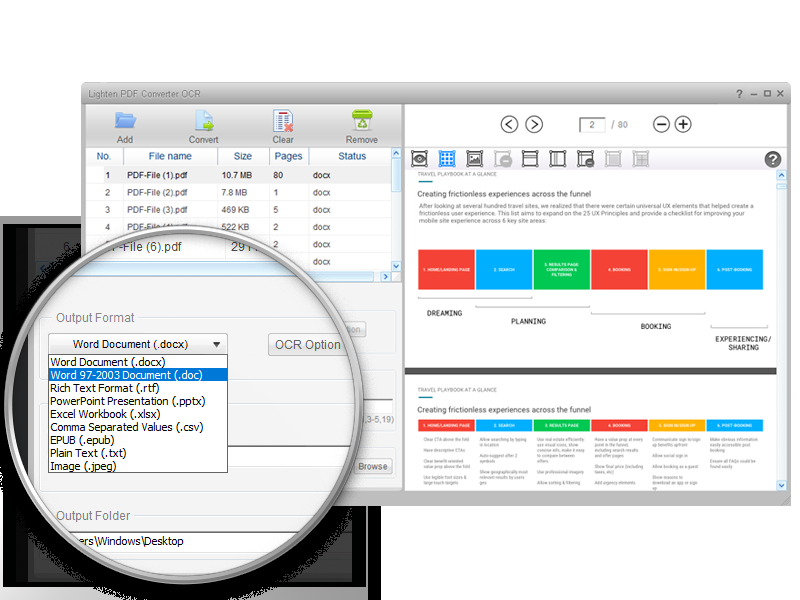Image resolution: width=800 pixels, height=600 pixels.
Task: Click the remove table line icon
Action: (585, 159)
